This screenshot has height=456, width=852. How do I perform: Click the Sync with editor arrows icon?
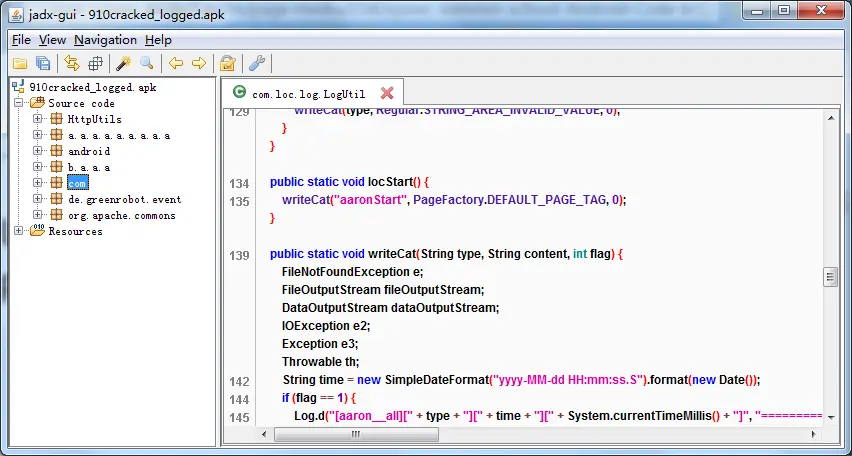[72, 64]
